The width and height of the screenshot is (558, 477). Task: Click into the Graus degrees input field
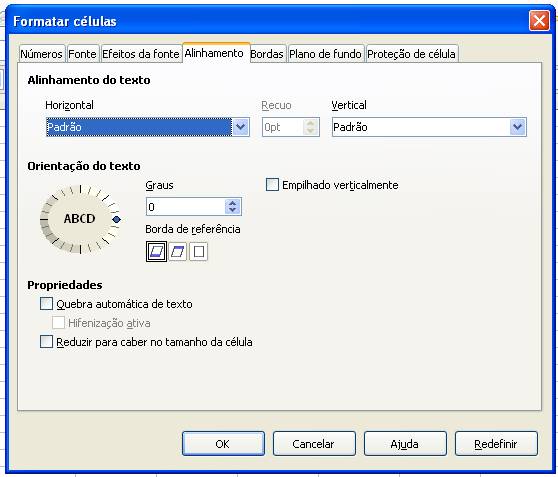click(x=186, y=207)
